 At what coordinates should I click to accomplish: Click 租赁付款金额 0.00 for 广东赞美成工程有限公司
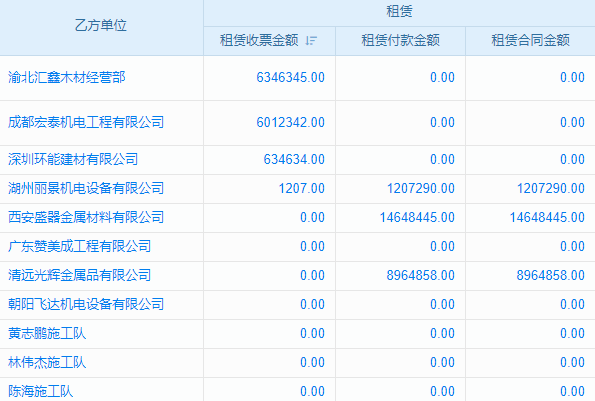pos(442,246)
